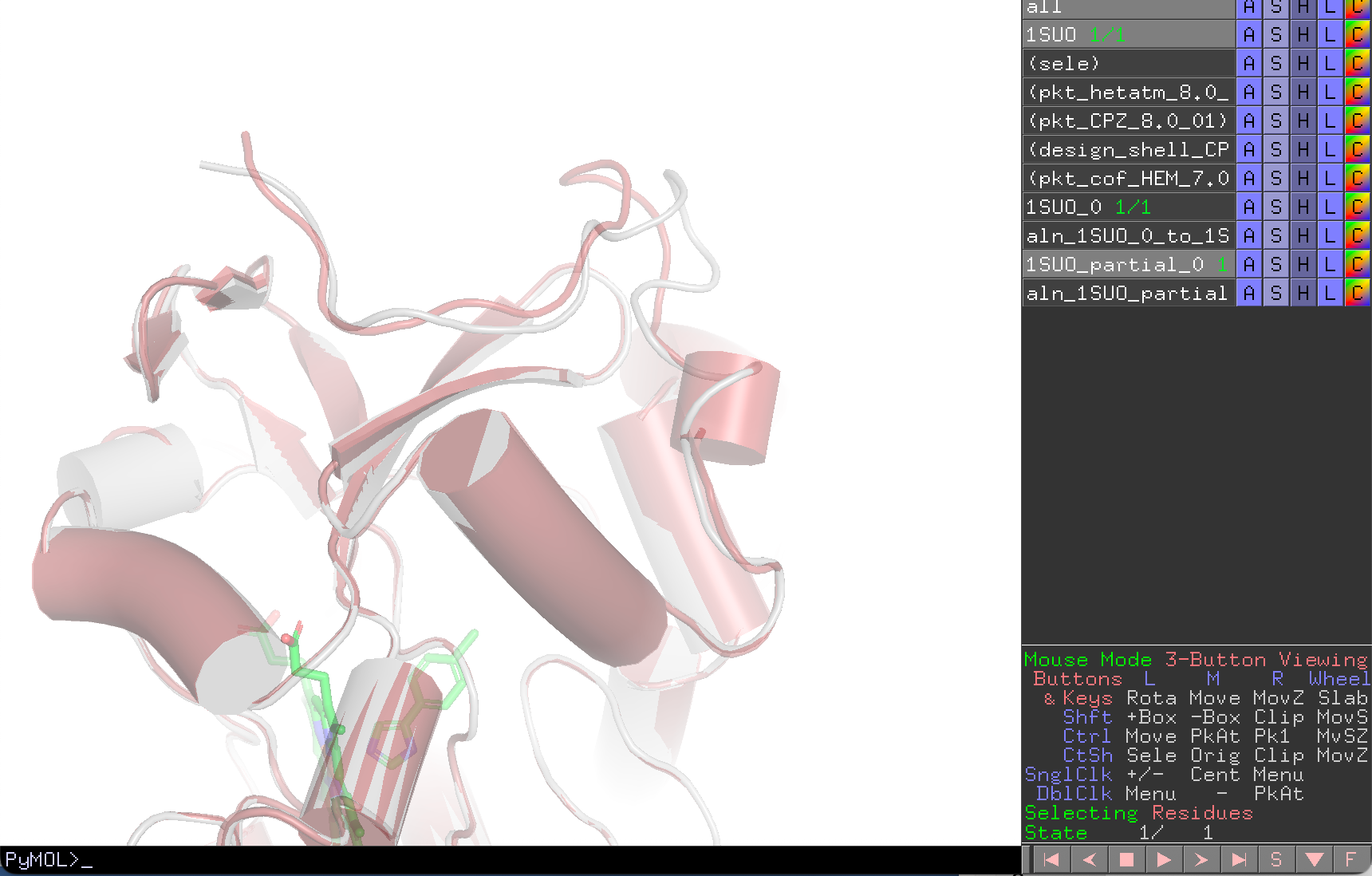Toggle sequence viewer S button
Viewport: 1372px width, 876px height.
[x=1276, y=859]
